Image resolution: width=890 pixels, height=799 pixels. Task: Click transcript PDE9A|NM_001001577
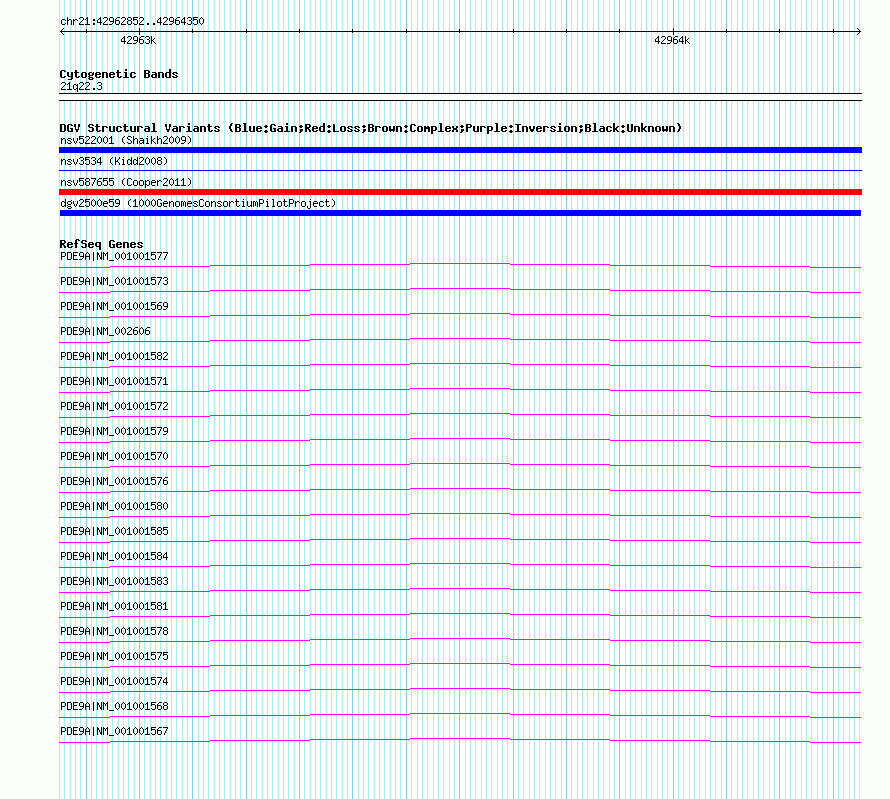114,256
